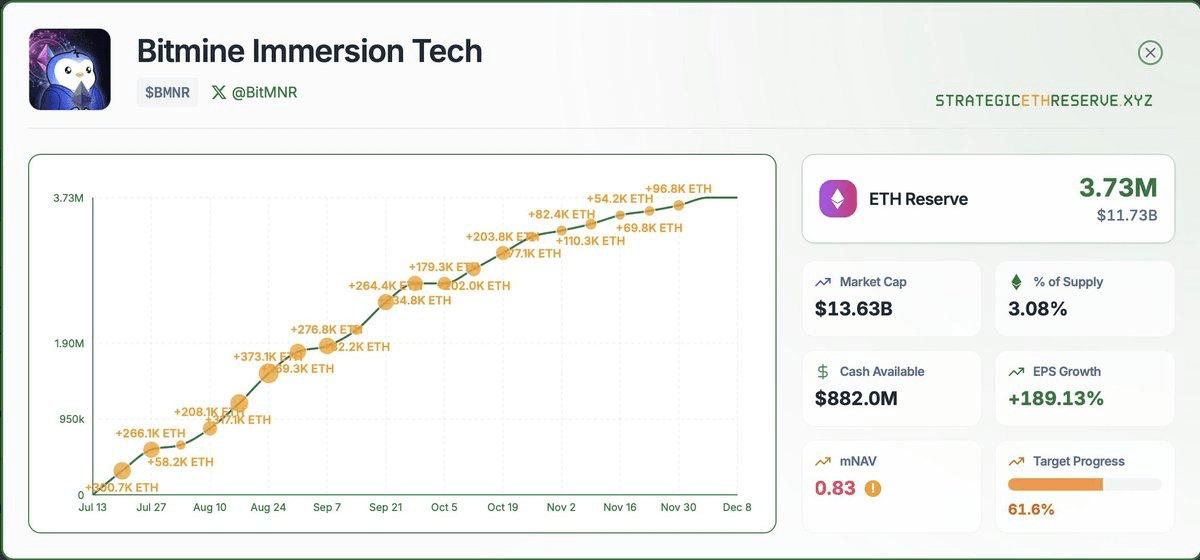This screenshot has width=1200, height=560.
Task: Click the +373.1K ETH purchase marker
Action: (x=268, y=373)
